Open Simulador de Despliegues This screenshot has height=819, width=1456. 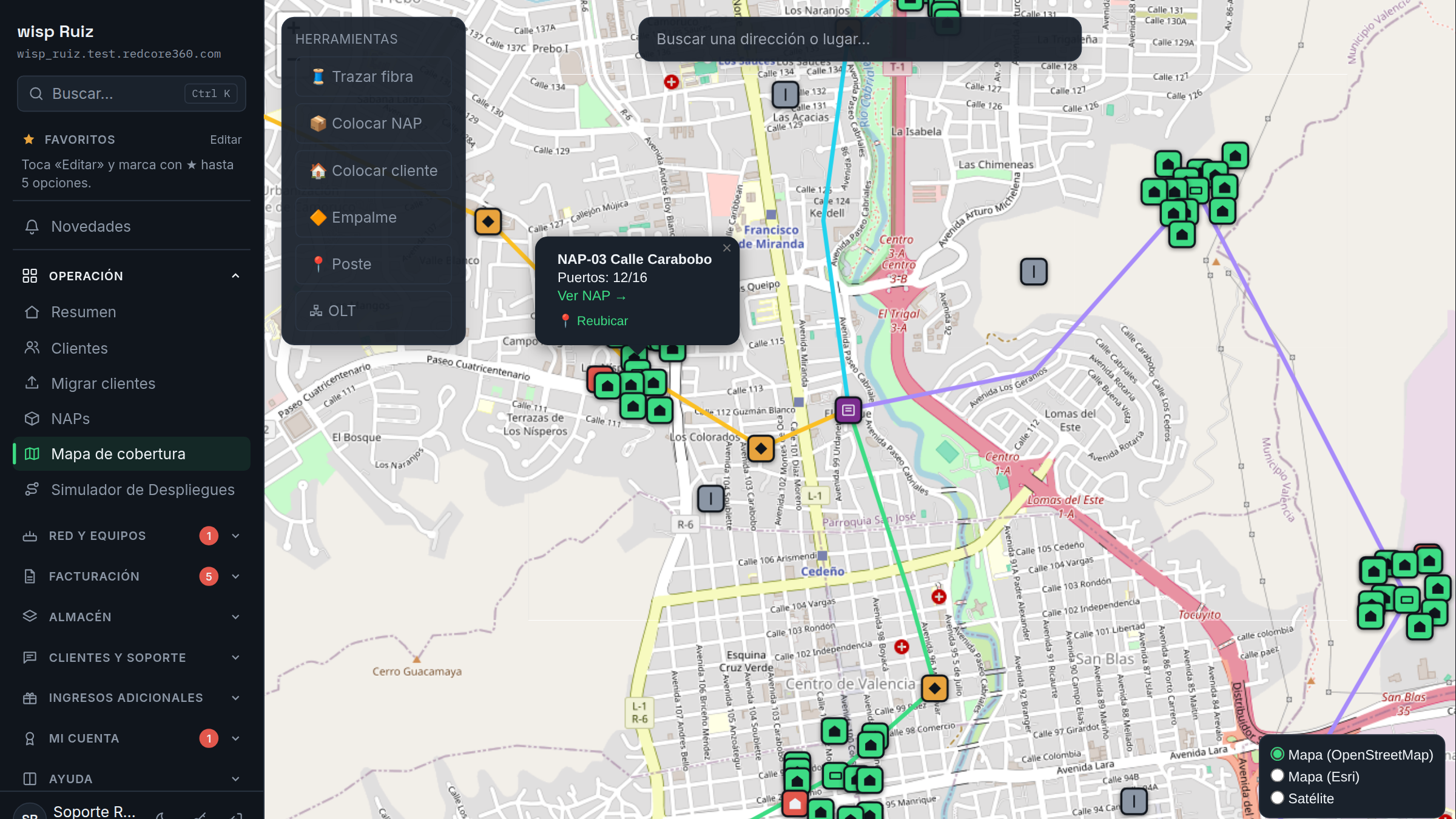tap(131, 490)
